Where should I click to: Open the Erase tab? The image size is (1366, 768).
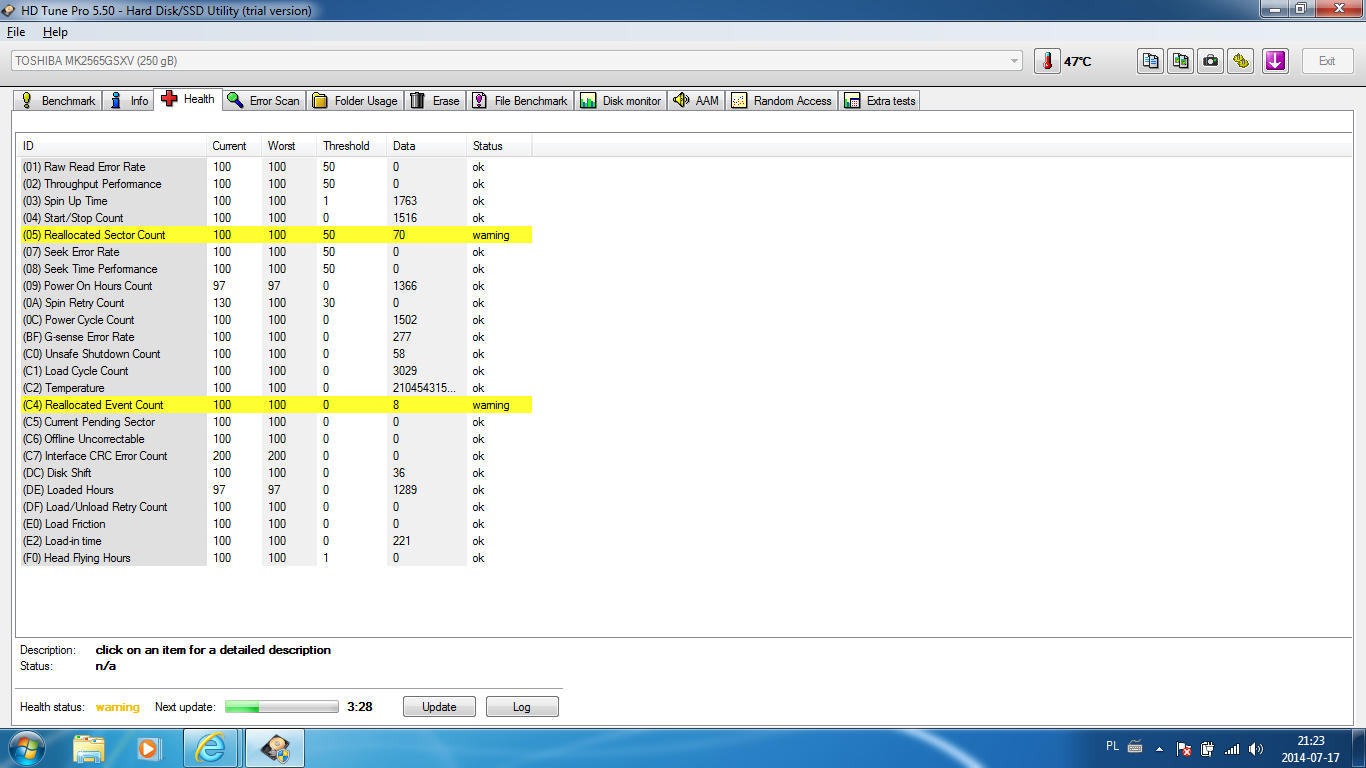[435, 101]
